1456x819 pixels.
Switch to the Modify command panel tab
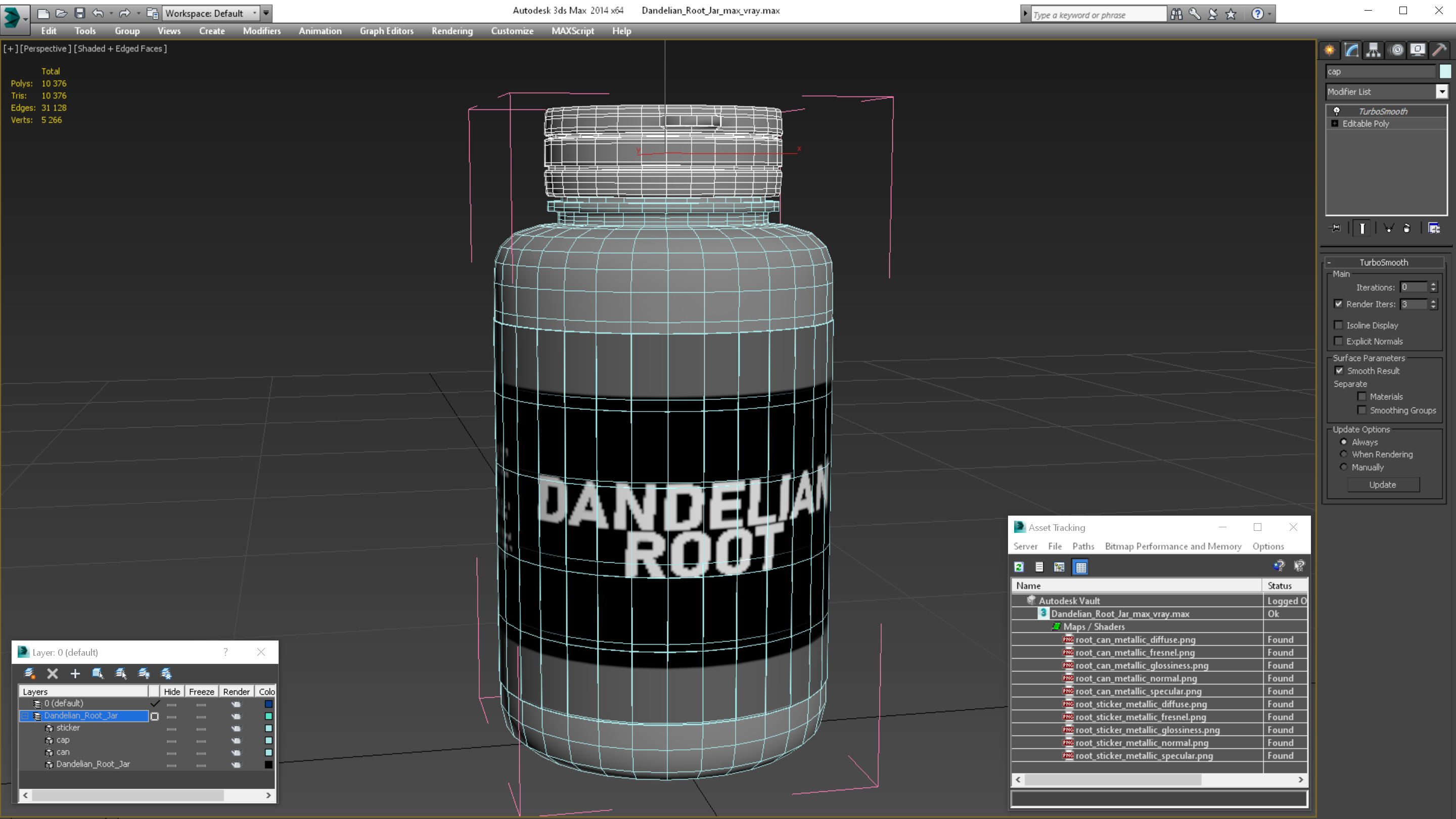pyautogui.click(x=1351, y=51)
